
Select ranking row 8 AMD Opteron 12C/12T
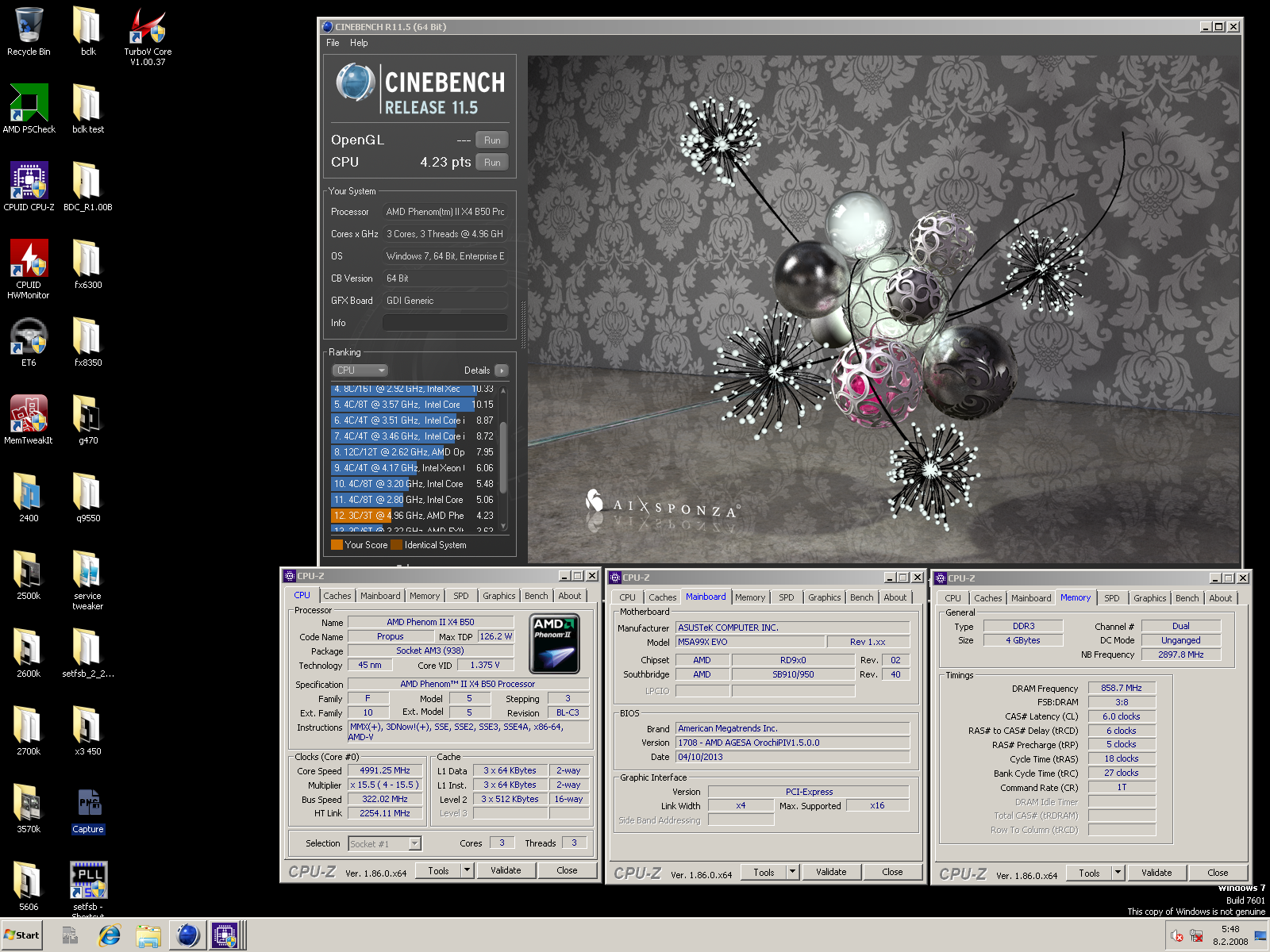pyautogui.click(x=413, y=452)
